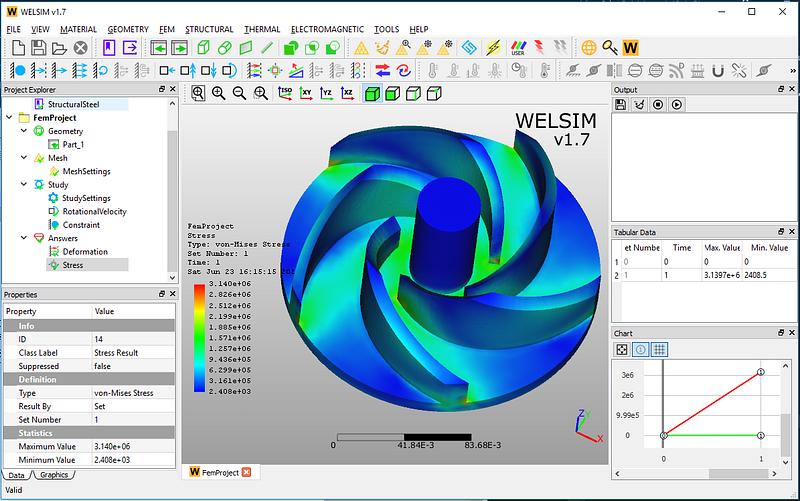
Task: Zoom to fit with the framed magnifier icon
Action: (198, 93)
